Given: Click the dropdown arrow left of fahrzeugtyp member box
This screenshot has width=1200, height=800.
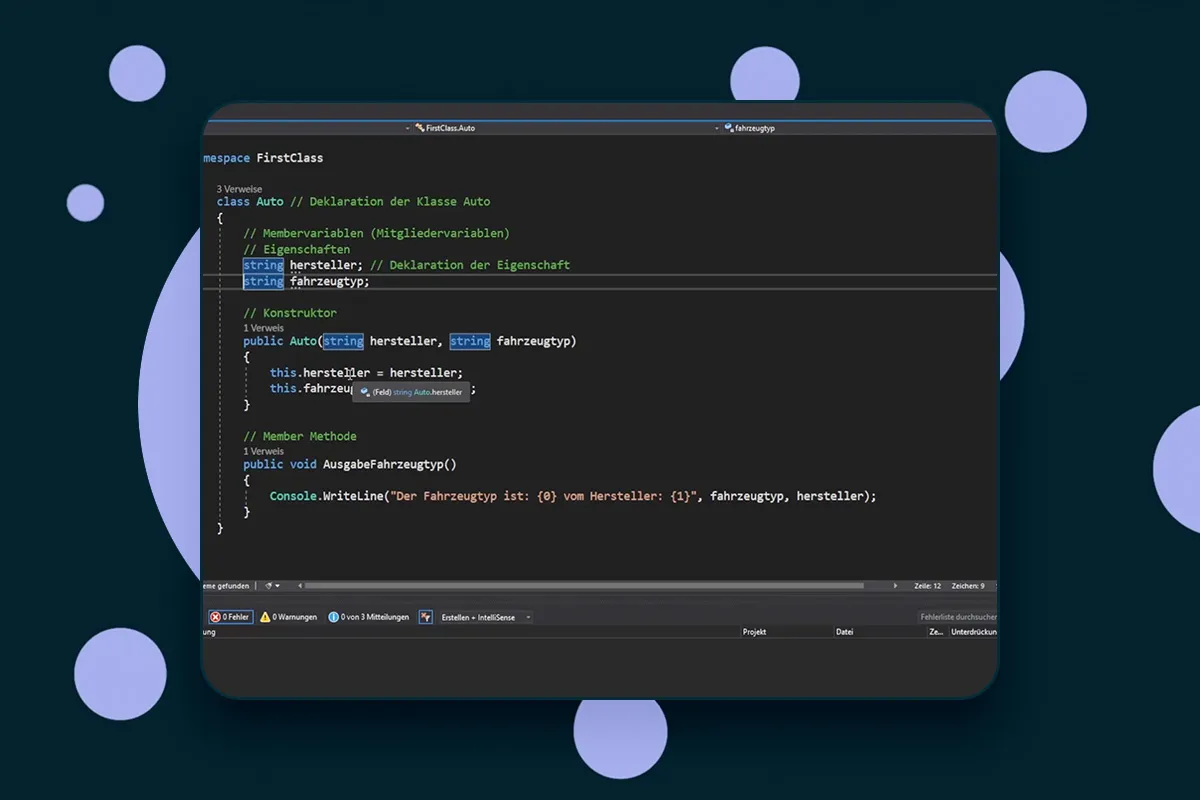Looking at the screenshot, I should (x=717, y=129).
